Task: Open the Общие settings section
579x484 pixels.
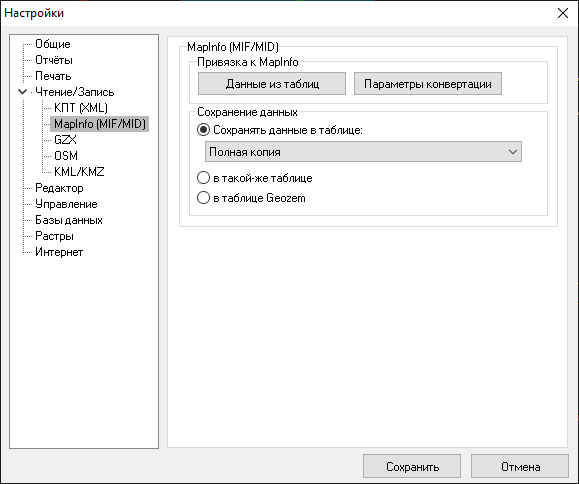Action: point(53,44)
